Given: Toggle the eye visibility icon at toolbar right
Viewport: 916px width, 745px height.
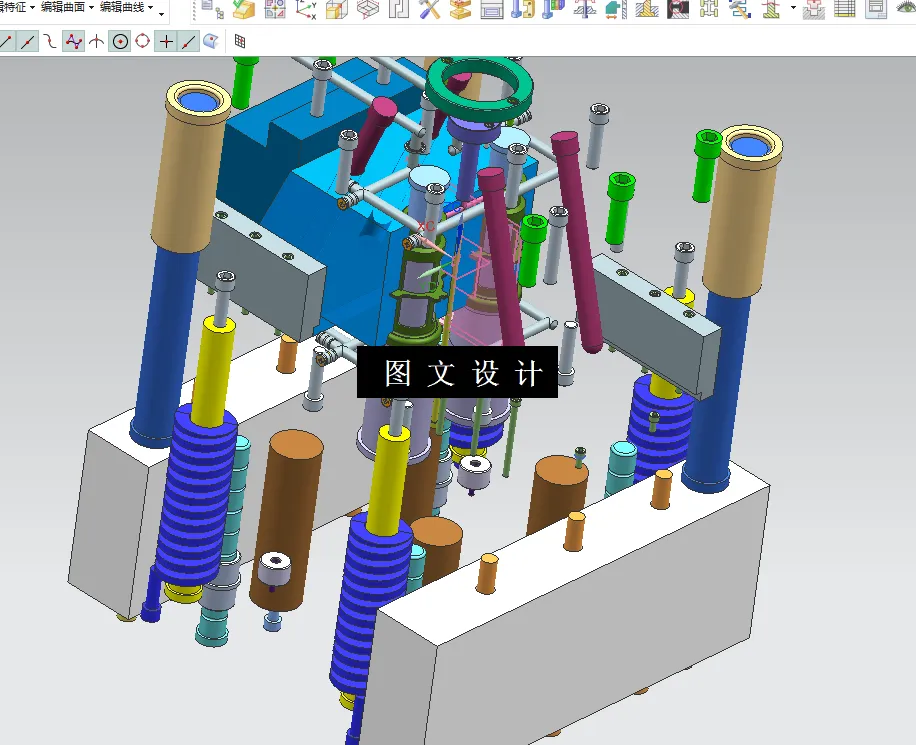Looking at the screenshot, I should pyautogui.click(x=905, y=10).
